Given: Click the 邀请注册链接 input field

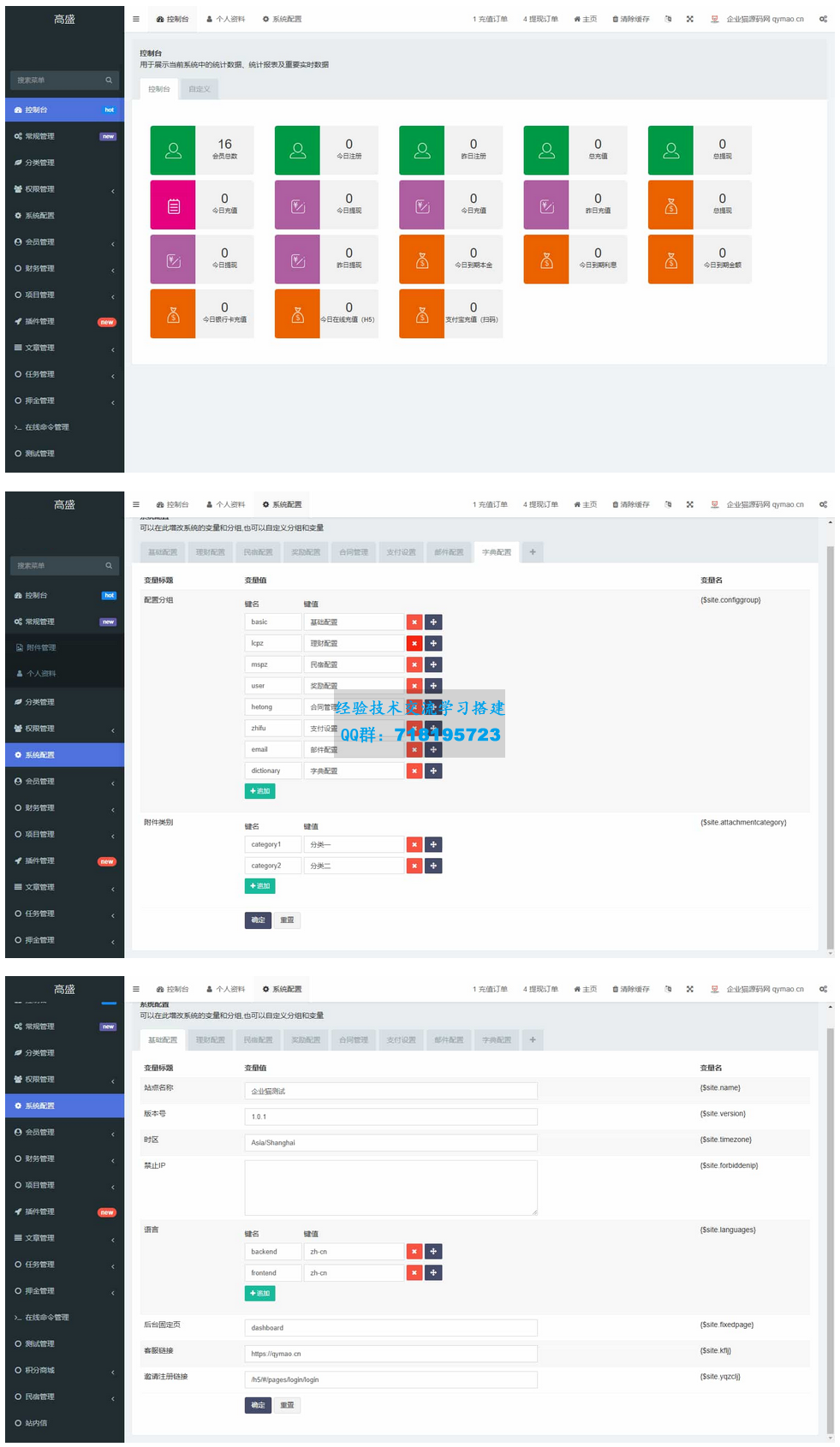Looking at the screenshot, I should [390, 1380].
